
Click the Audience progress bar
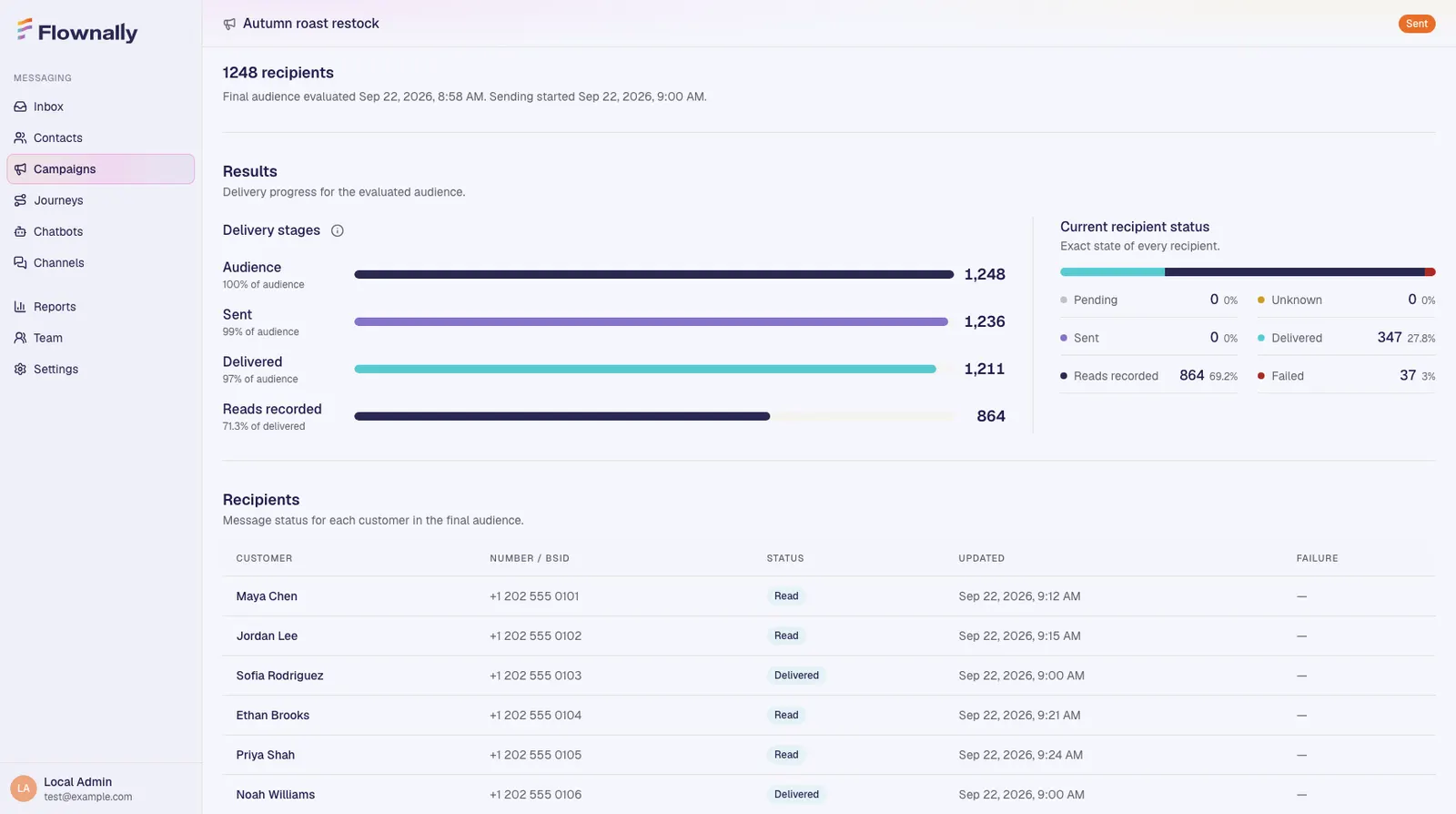click(x=653, y=274)
